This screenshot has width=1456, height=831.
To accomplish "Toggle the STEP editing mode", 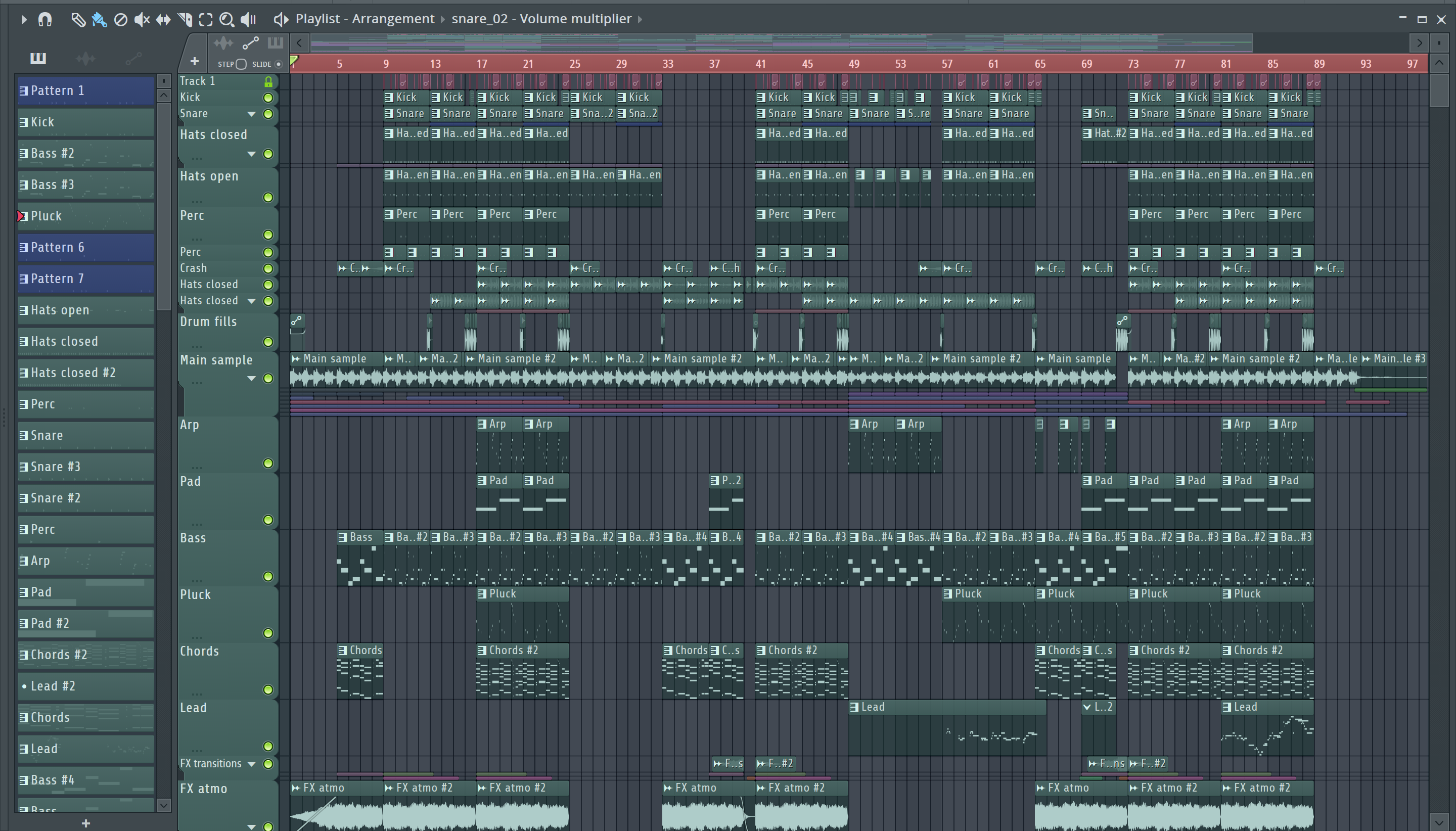I will (241, 64).
